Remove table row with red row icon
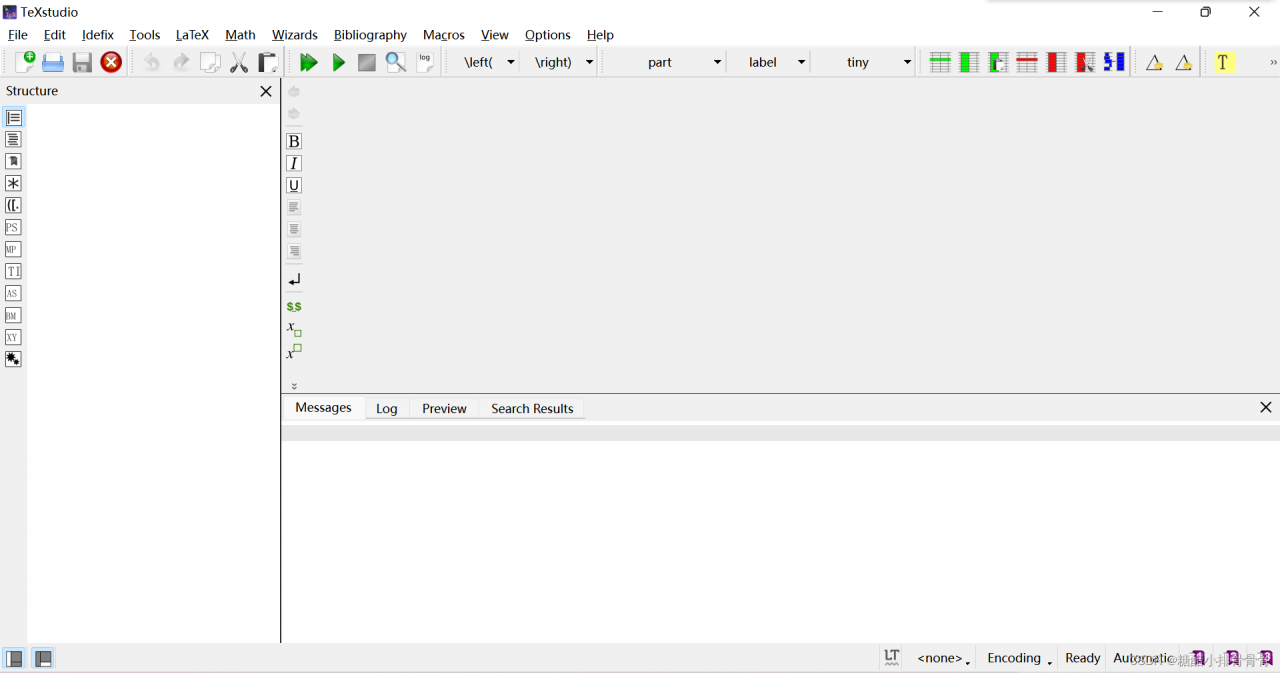1280x673 pixels. 1027,62
